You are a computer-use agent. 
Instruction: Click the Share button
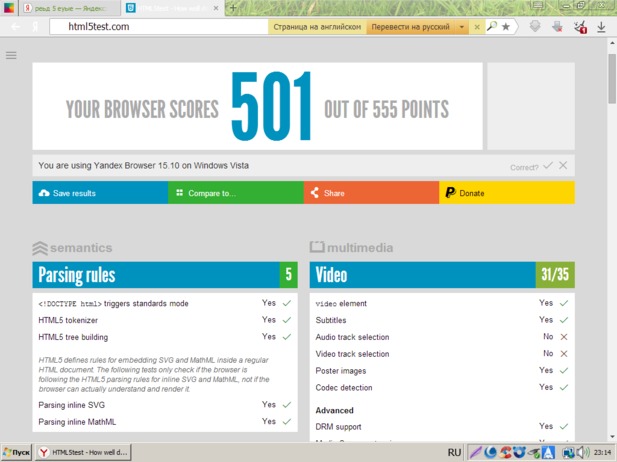[371, 193]
